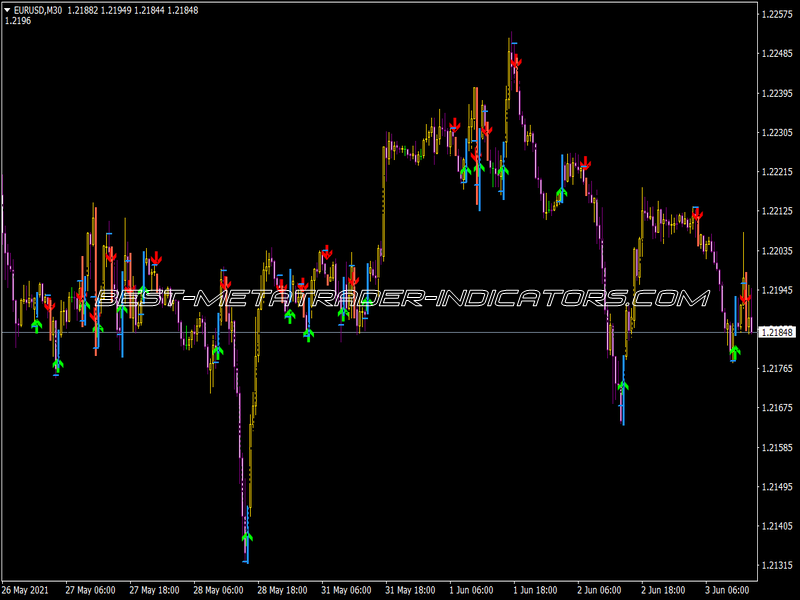800x600 pixels.
Task: Click the green buy arrow at the chart's lowest low
Action: pos(247,538)
